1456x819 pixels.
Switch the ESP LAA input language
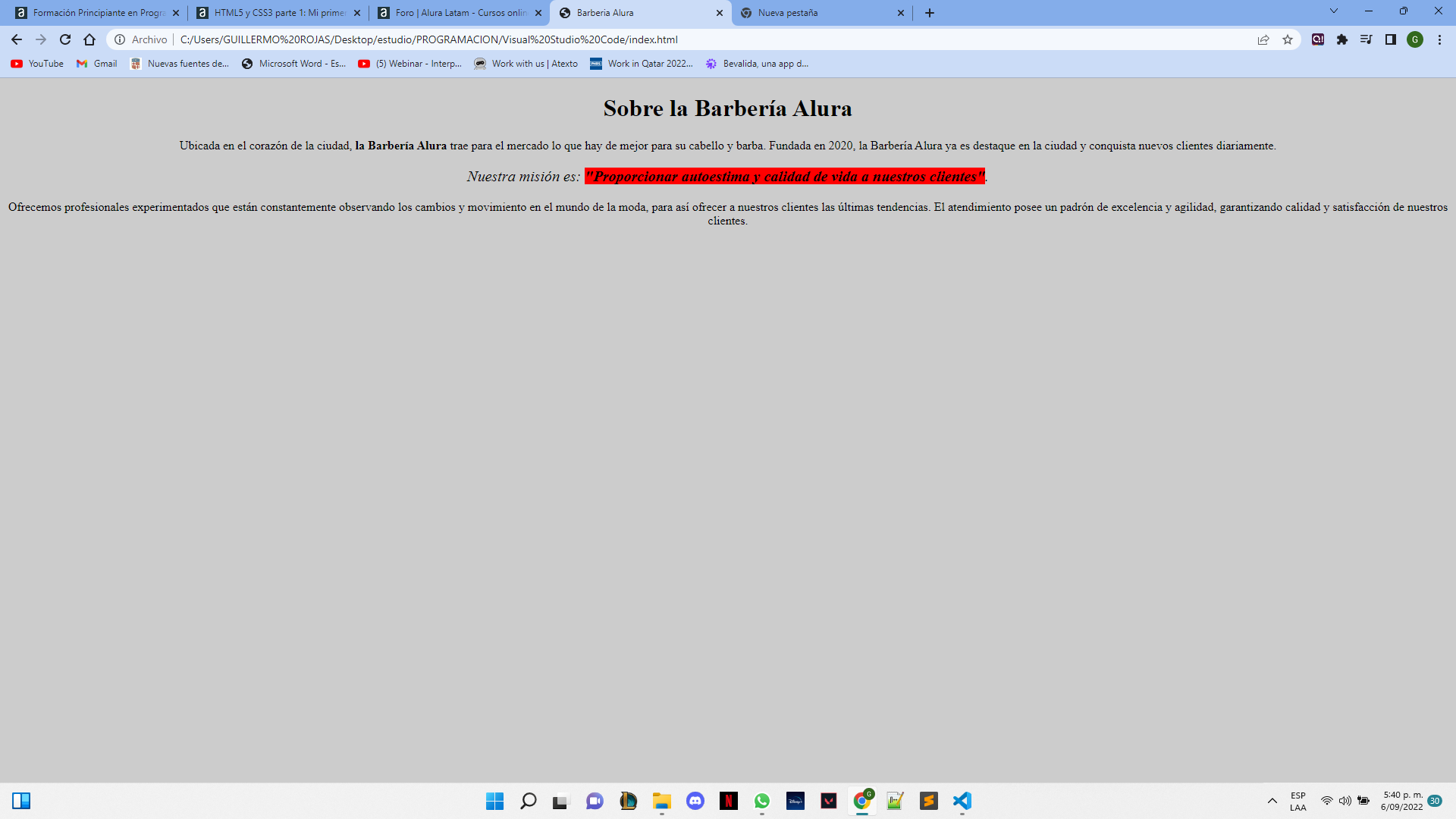[1298, 801]
